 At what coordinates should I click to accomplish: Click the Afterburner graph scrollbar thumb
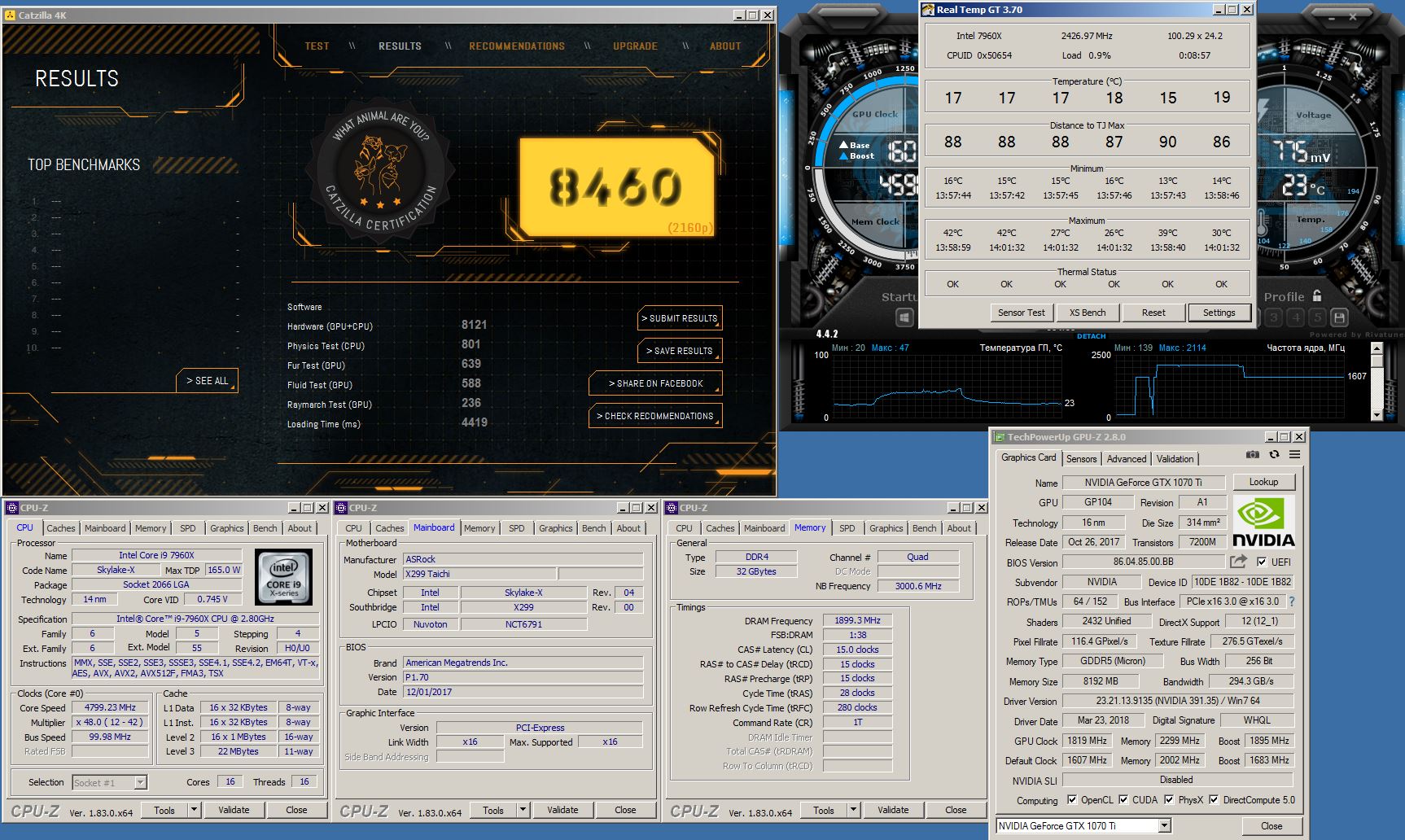[x=1377, y=360]
